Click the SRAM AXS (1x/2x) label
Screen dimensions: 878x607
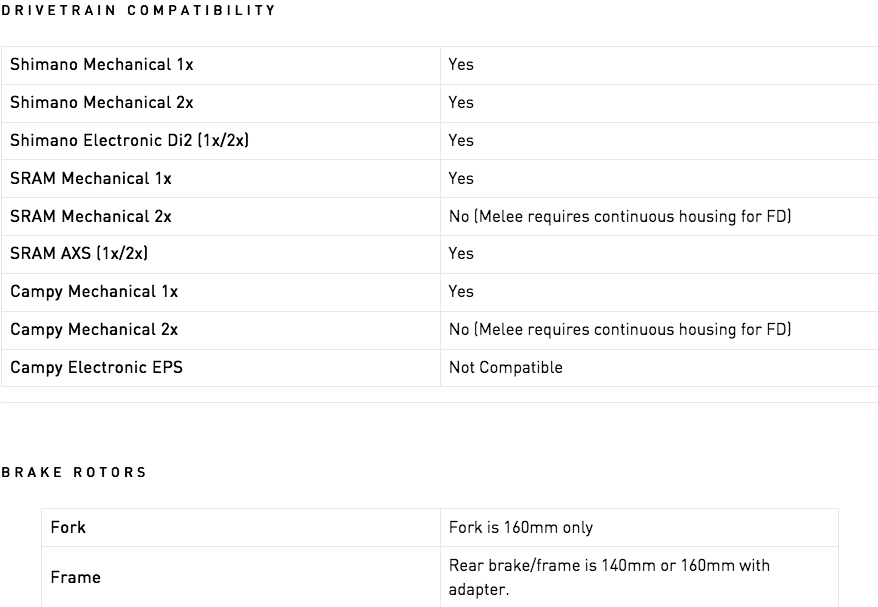(x=79, y=254)
